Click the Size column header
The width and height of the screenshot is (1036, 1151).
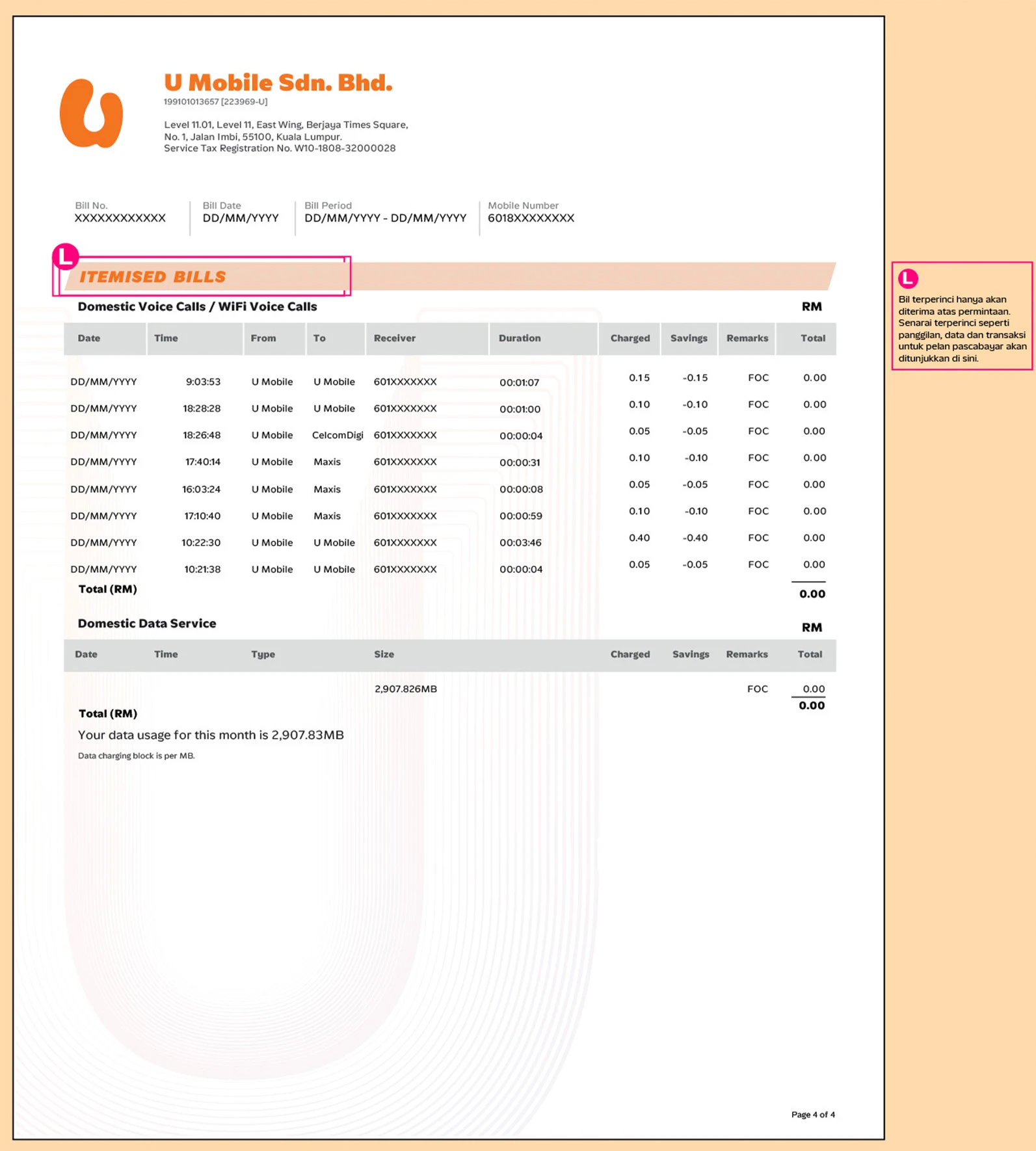pos(384,654)
